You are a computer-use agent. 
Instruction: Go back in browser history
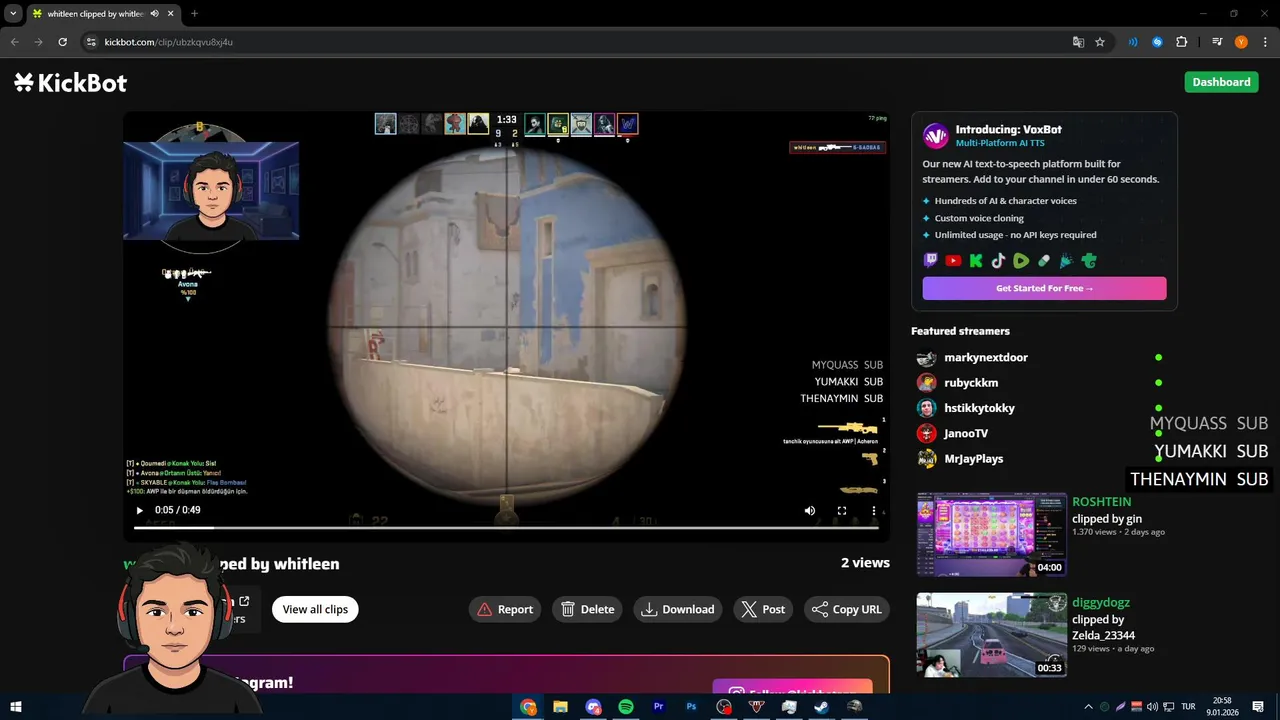[x=15, y=42]
